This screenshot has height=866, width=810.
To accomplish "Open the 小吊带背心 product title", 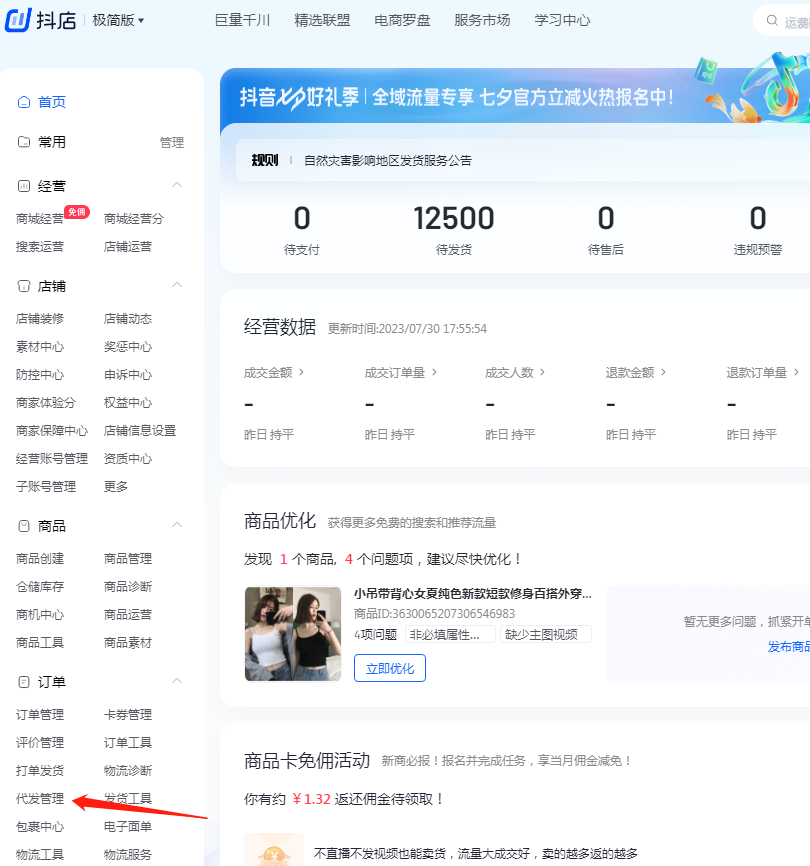I will click(473, 594).
